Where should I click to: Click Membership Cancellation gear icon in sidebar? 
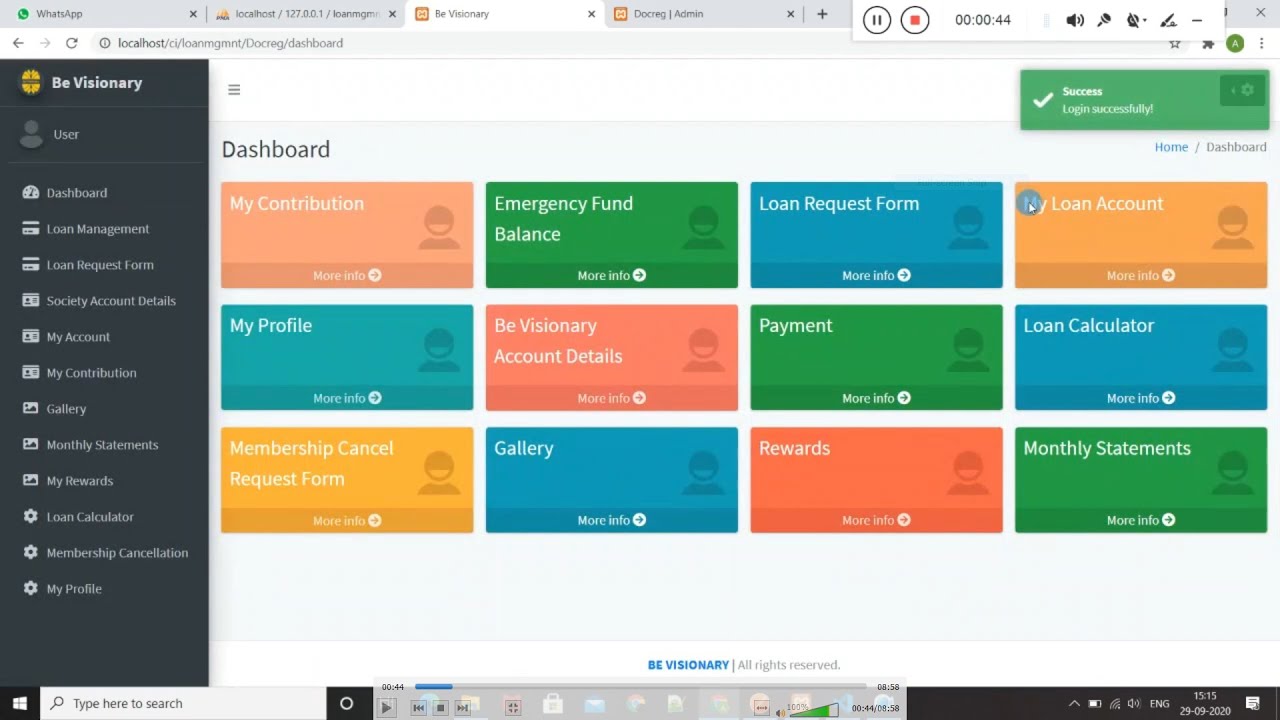(30, 553)
